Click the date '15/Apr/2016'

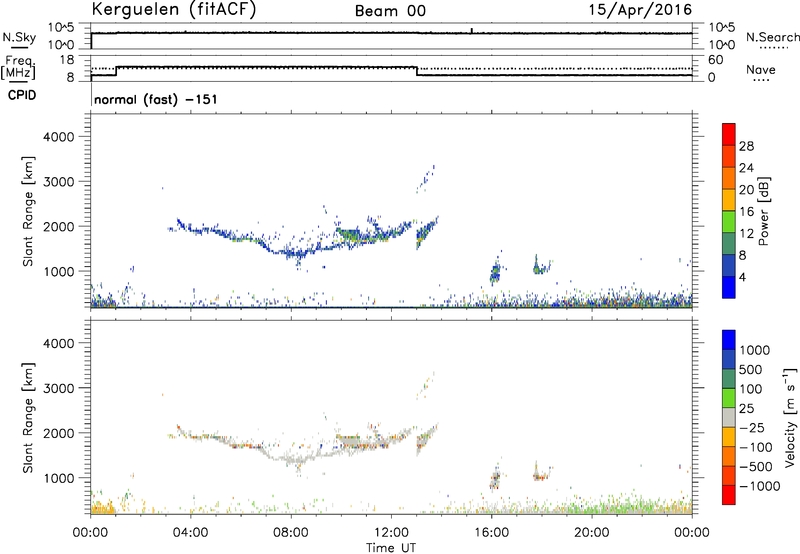[x=640, y=10]
